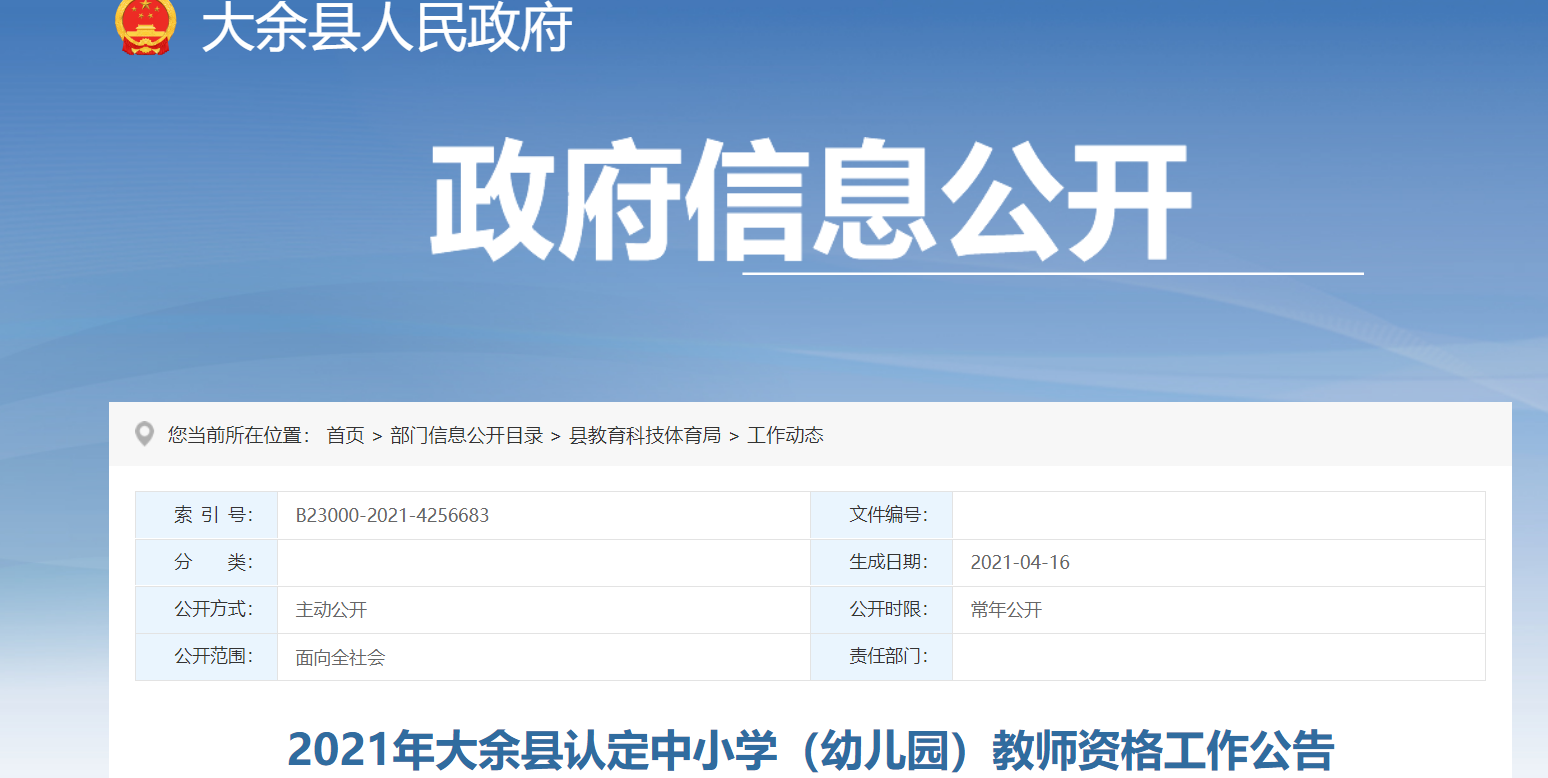Open 县教育科技体育局 breadcrumb link
Image resolution: width=1548 pixels, height=778 pixels.
645,435
